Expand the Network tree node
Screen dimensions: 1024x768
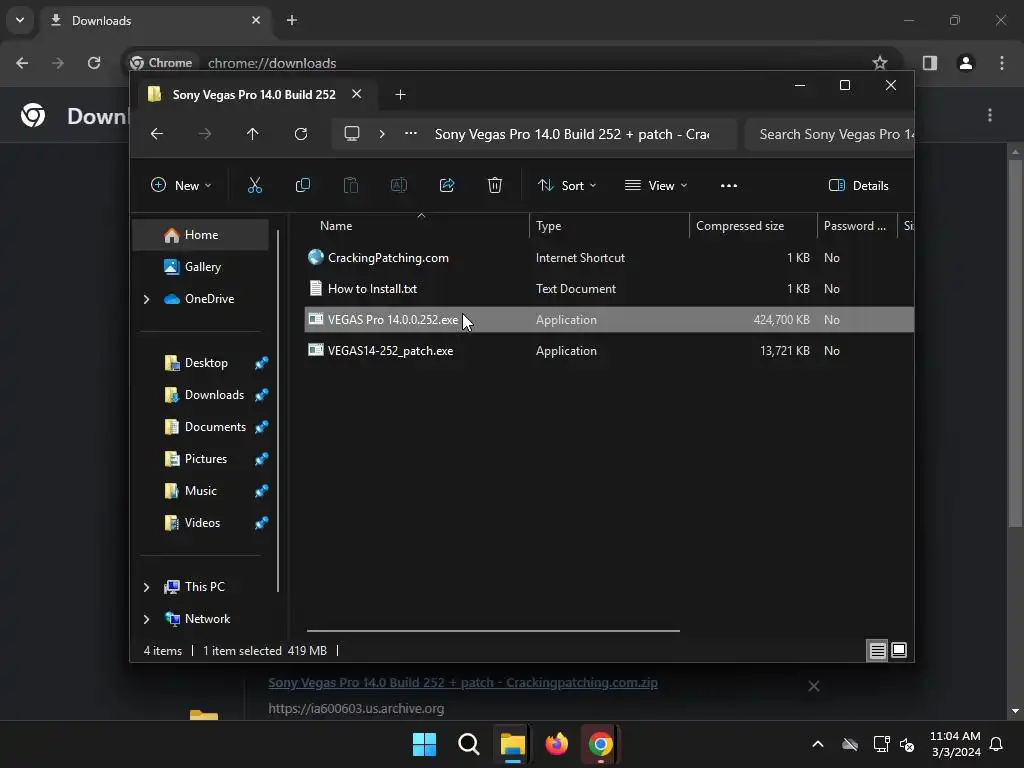(x=146, y=619)
